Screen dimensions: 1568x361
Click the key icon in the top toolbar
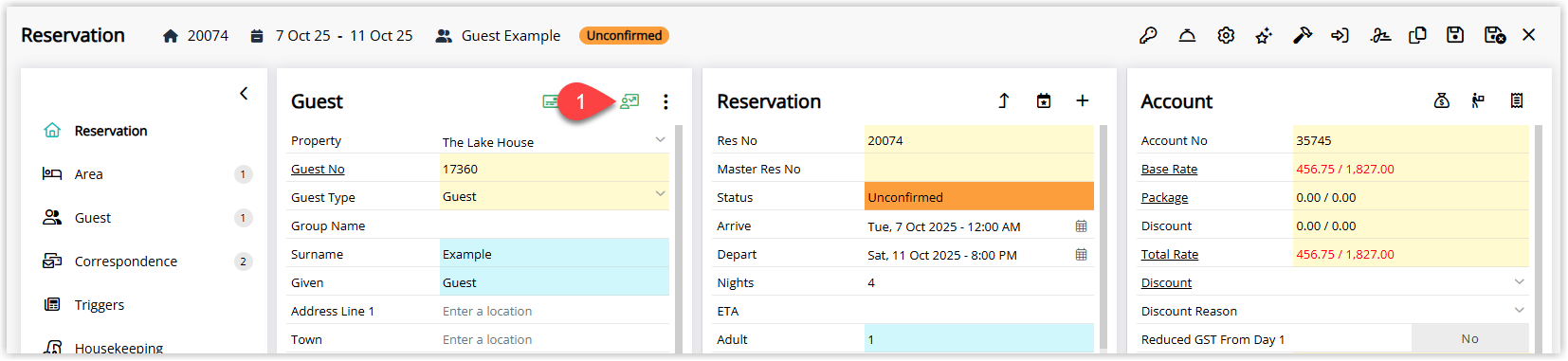[x=1148, y=35]
